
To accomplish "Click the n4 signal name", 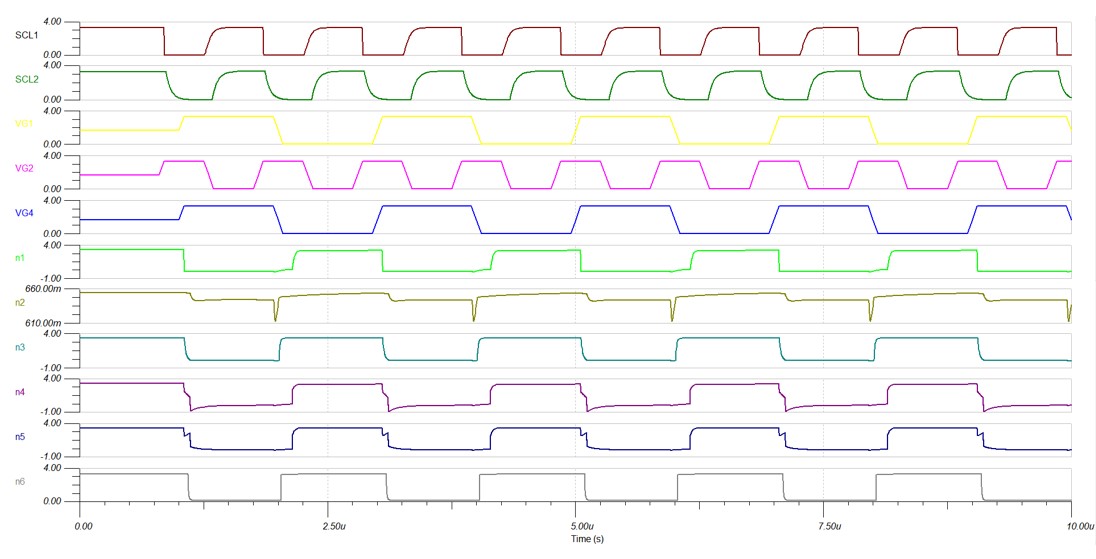I will (x=20, y=391).
